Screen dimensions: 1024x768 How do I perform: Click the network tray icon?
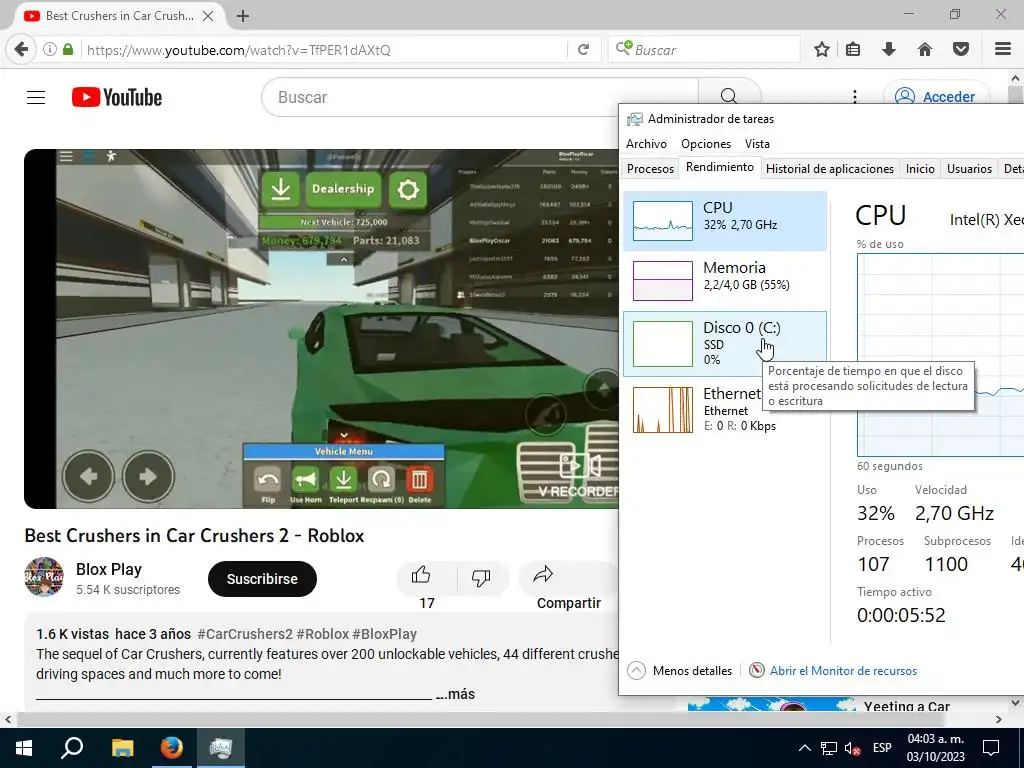click(x=829, y=748)
